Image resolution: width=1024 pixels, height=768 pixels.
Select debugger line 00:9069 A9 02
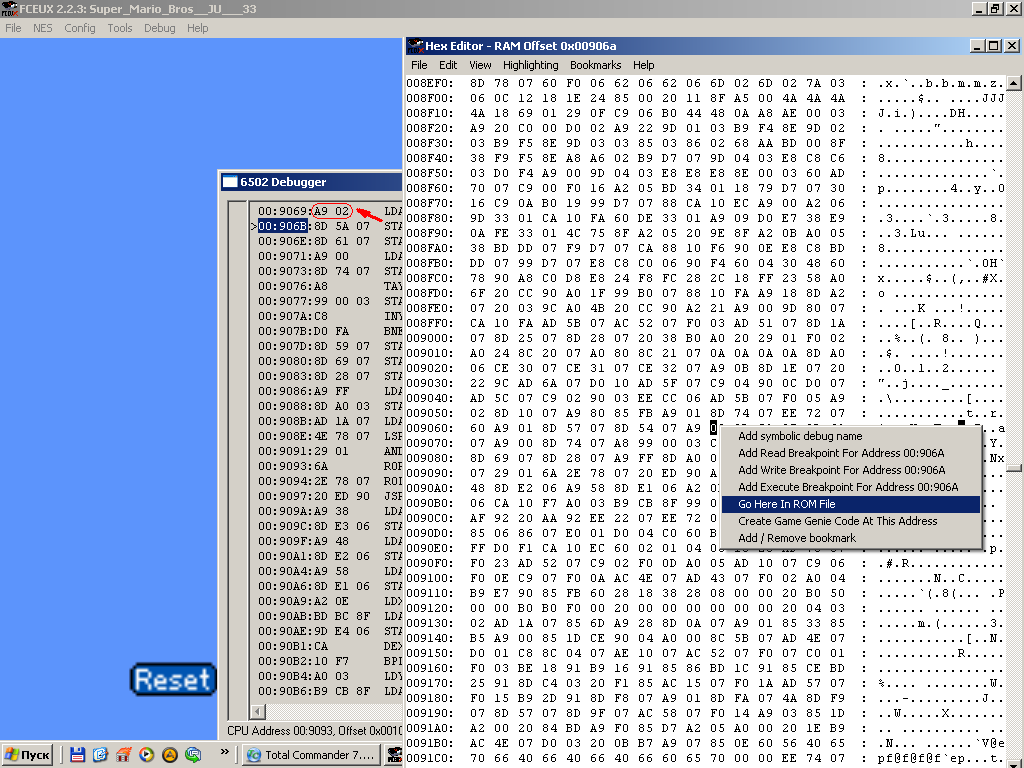tap(330, 211)
